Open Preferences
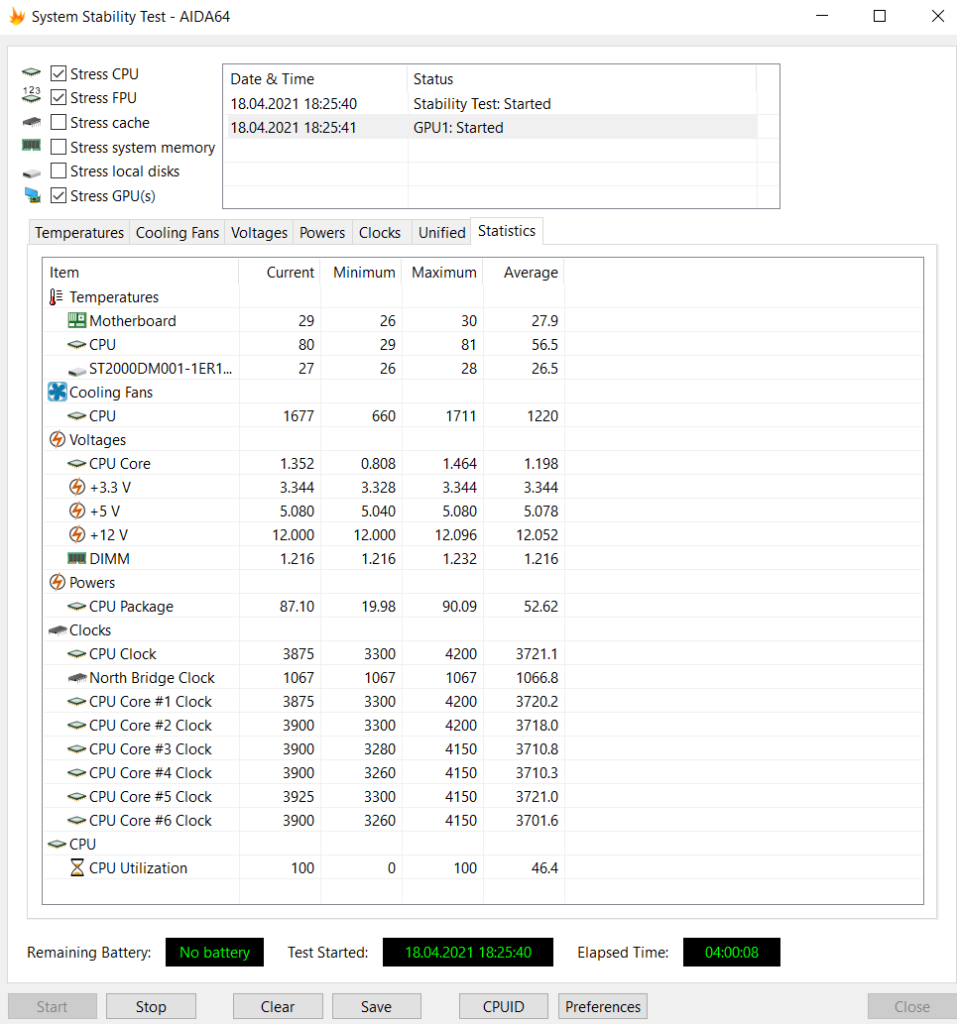This screenshot has width=957, height=1024. [602, 1006]
